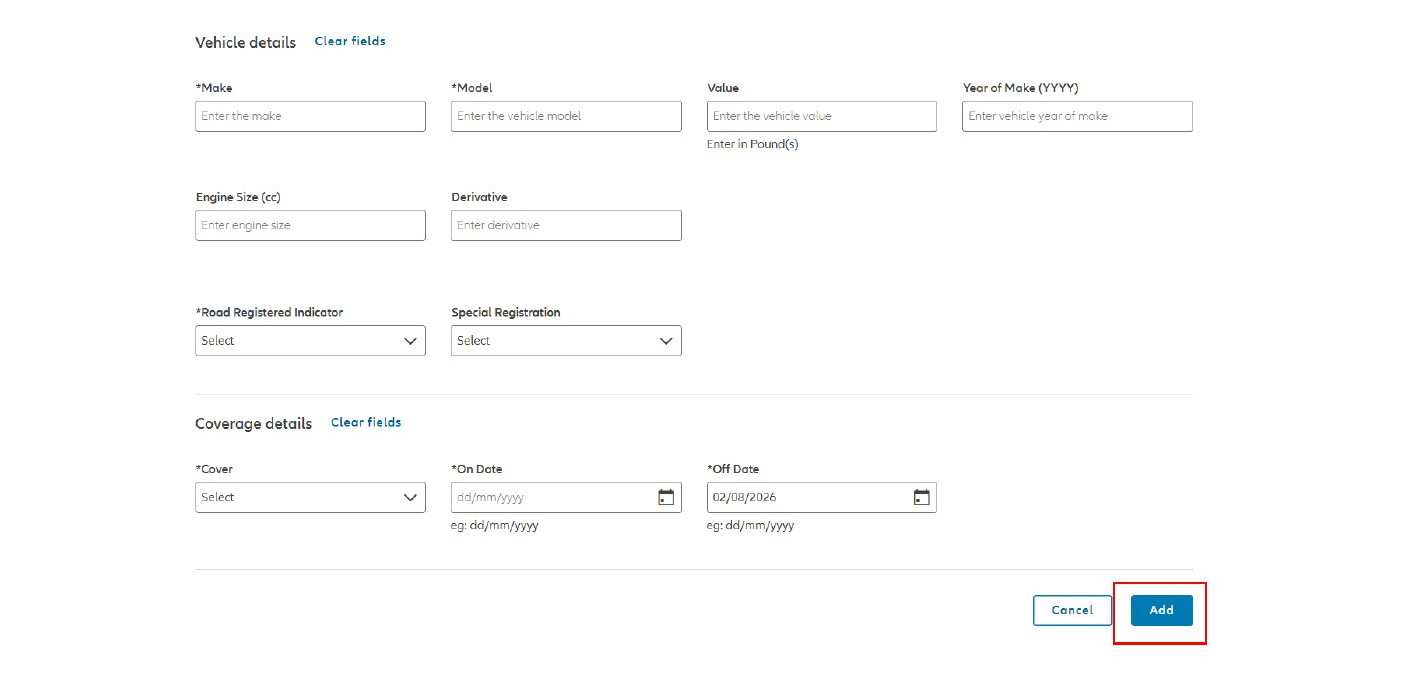Click the "Derivative" label

click(x=479, y=197)
